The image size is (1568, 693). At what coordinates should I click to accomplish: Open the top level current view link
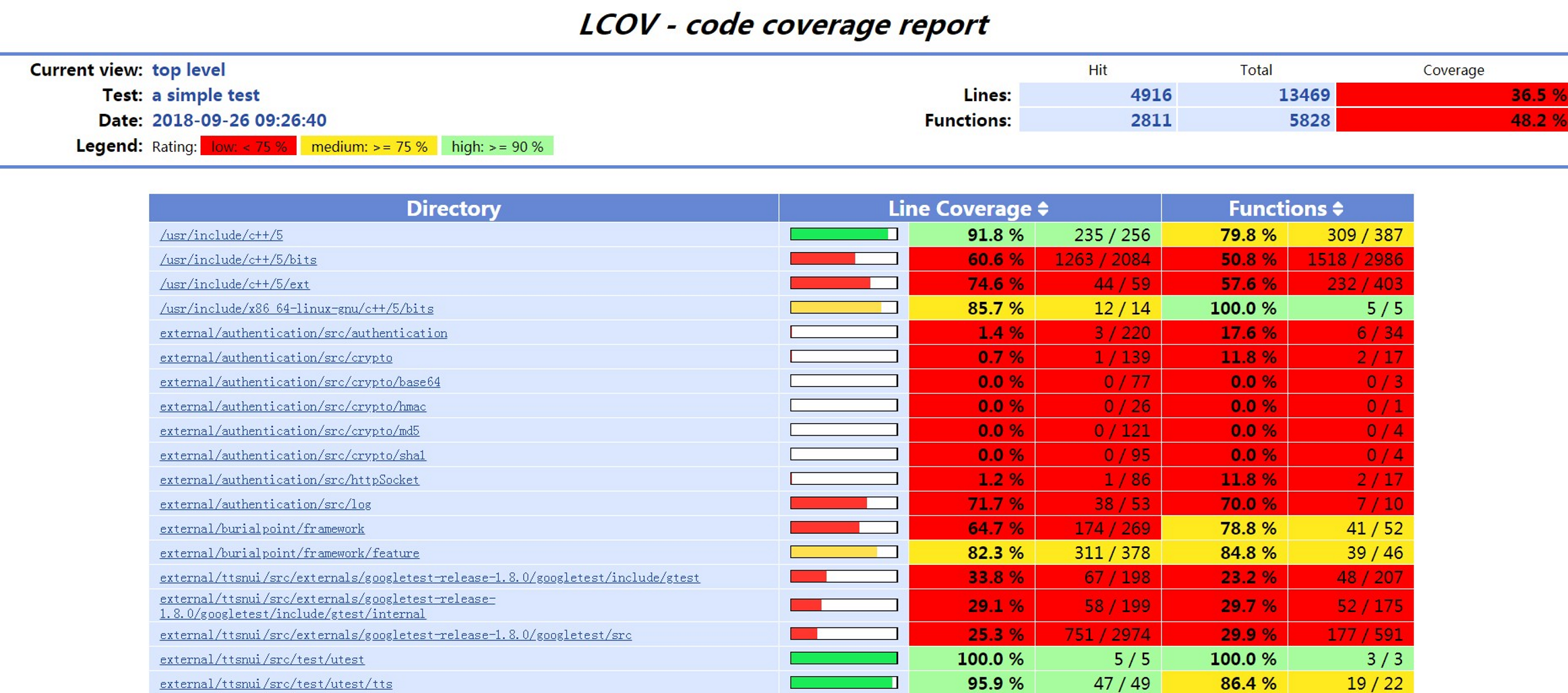click(189, 69)
